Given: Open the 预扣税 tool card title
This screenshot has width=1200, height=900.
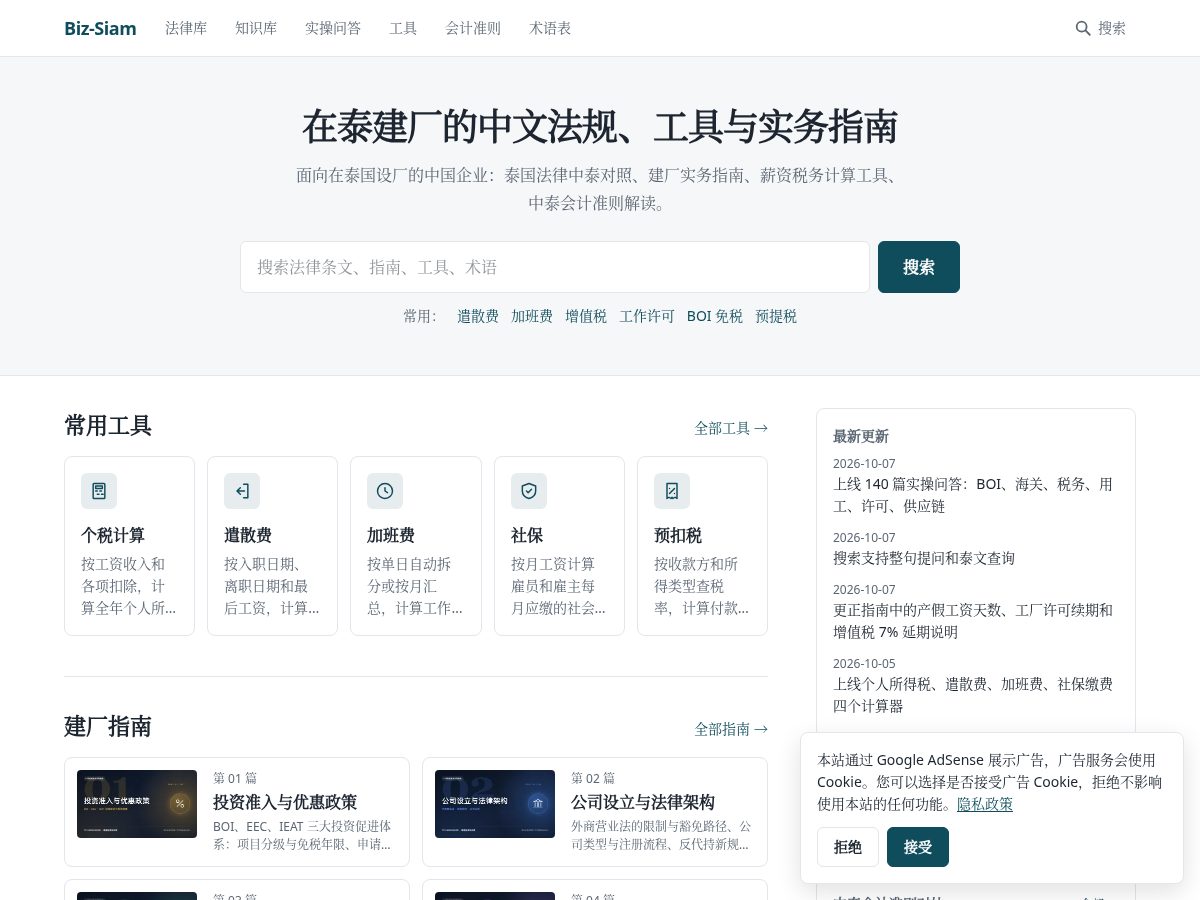Looking at the screenshot, I should click(x=678, y=535).
